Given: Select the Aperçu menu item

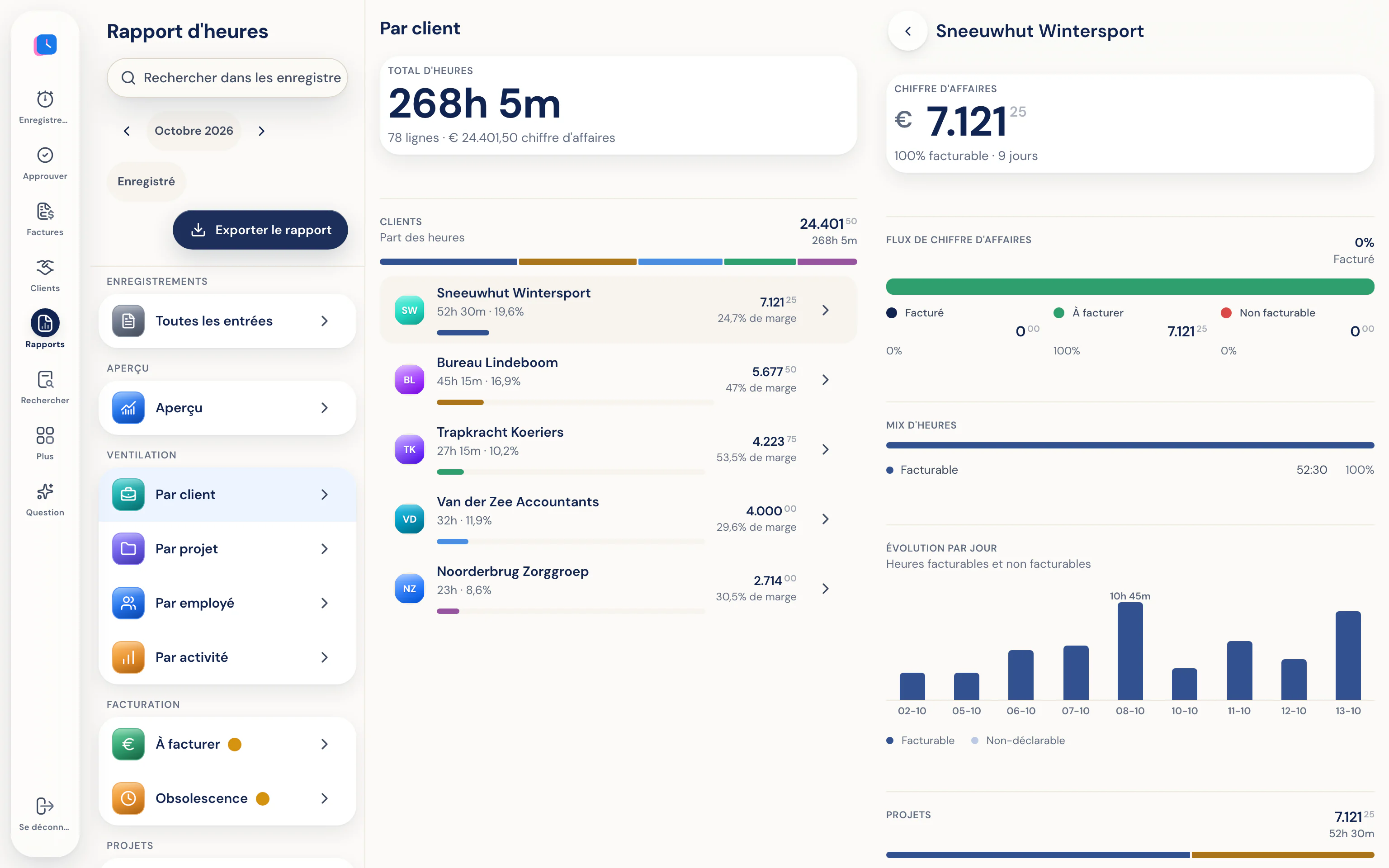Looking at the screenshot, I should point(227,408).
